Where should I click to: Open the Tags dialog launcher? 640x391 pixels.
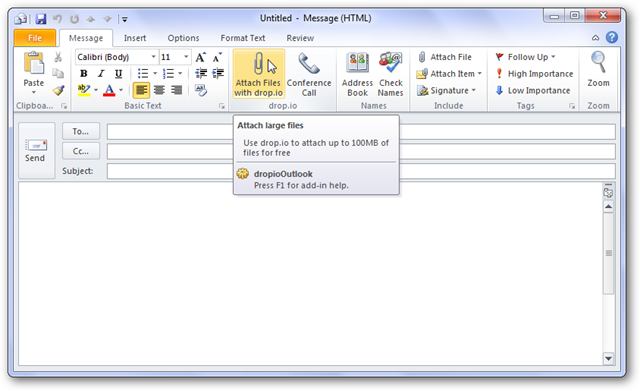coord(572,106)
